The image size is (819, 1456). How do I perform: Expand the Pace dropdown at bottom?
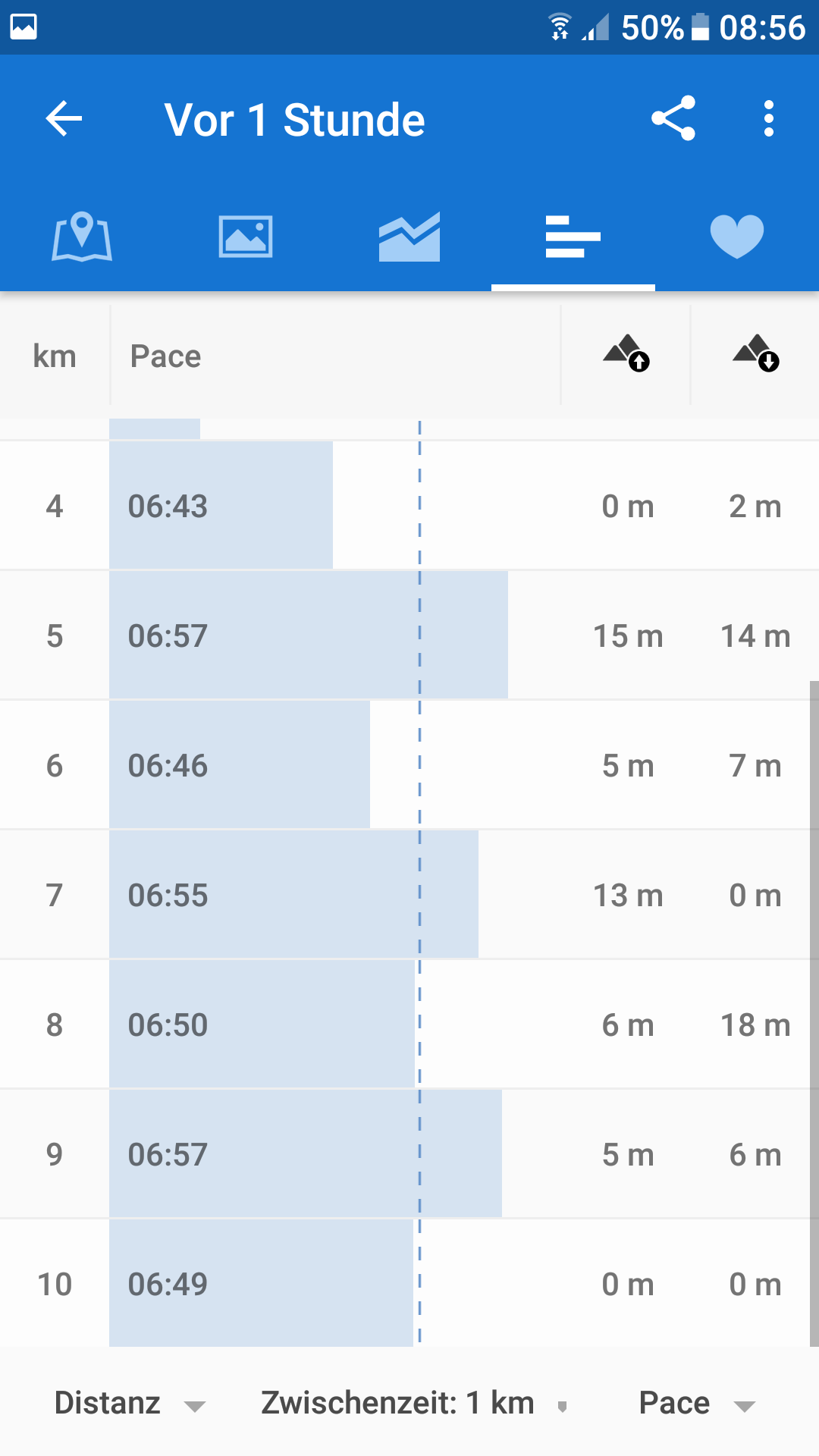tap(697, 1404)
